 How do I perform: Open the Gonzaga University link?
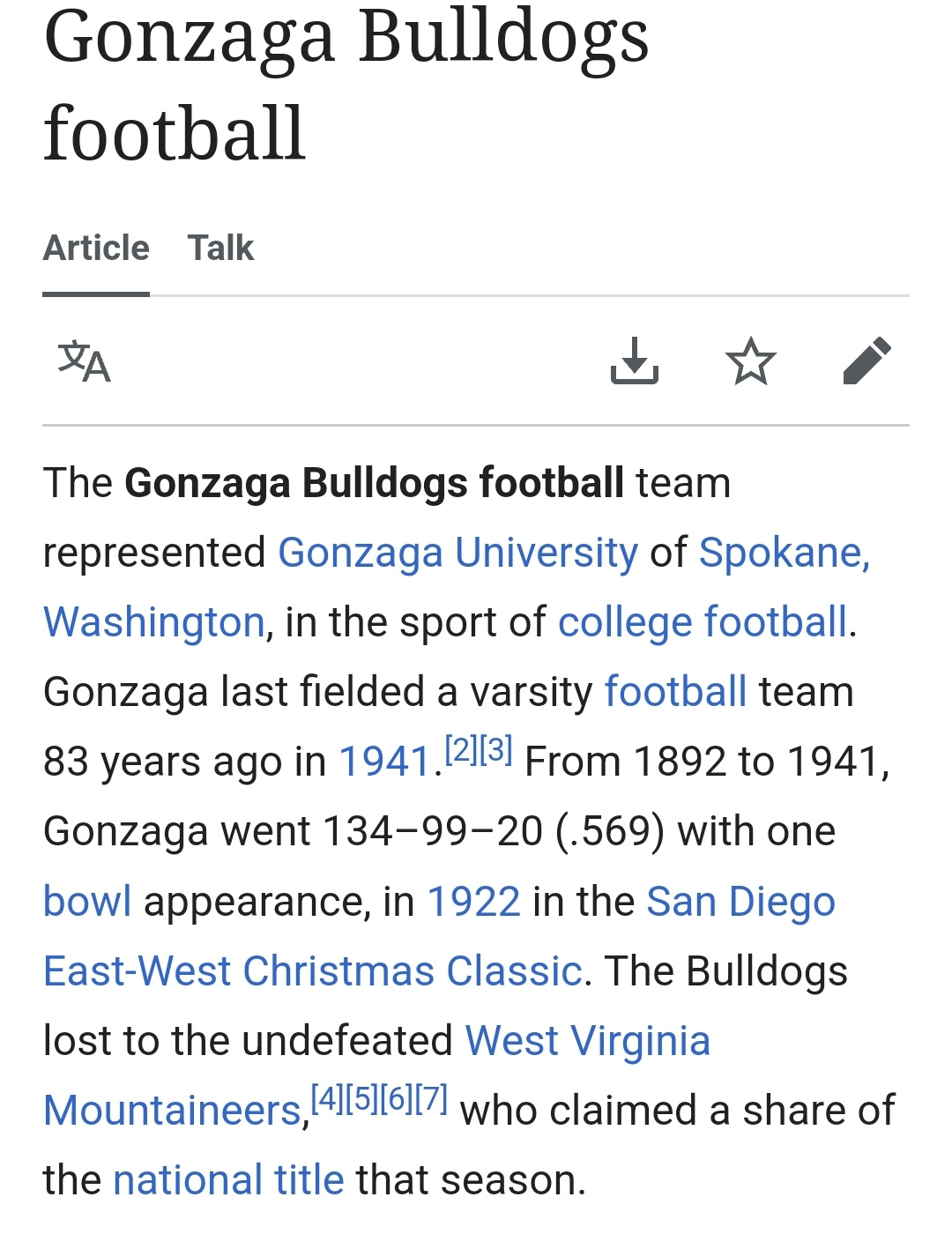coord(457,552)
